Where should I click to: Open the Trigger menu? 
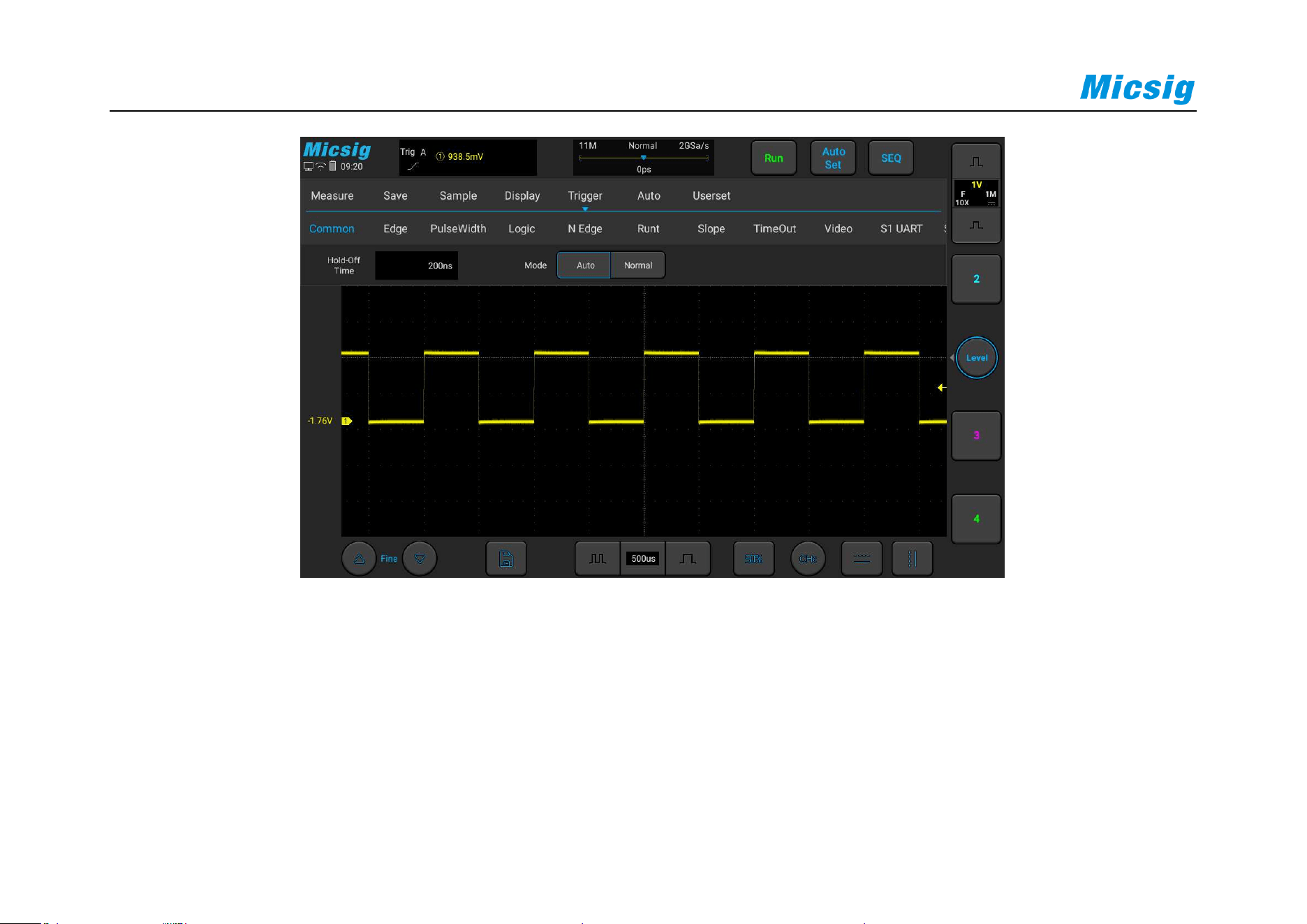(585, 196)
